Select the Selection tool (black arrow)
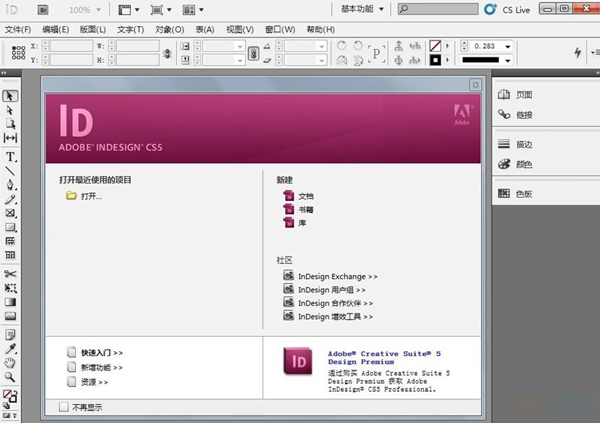600x423 pixels. coord(10,96)
